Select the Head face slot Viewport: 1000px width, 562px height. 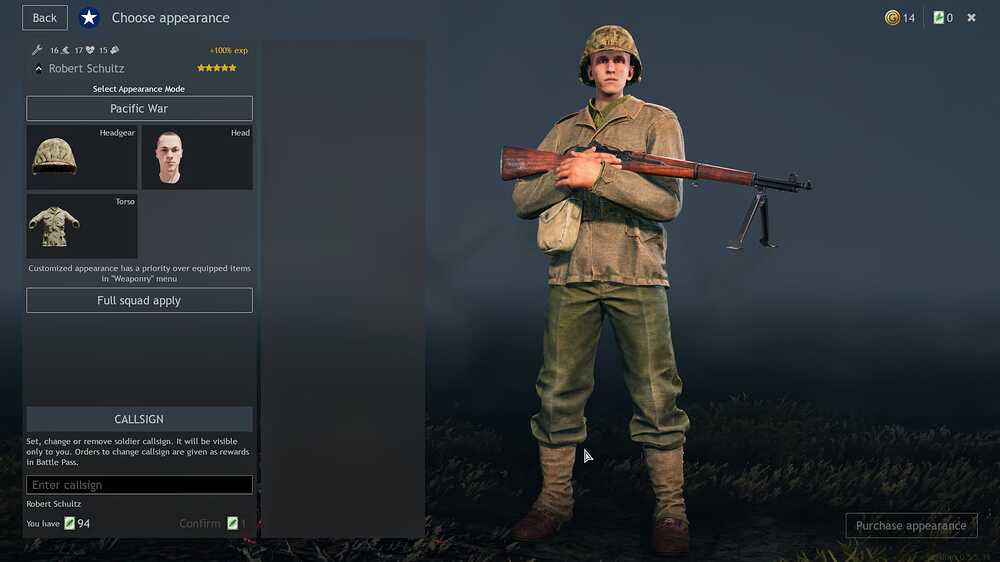[197, 157]
